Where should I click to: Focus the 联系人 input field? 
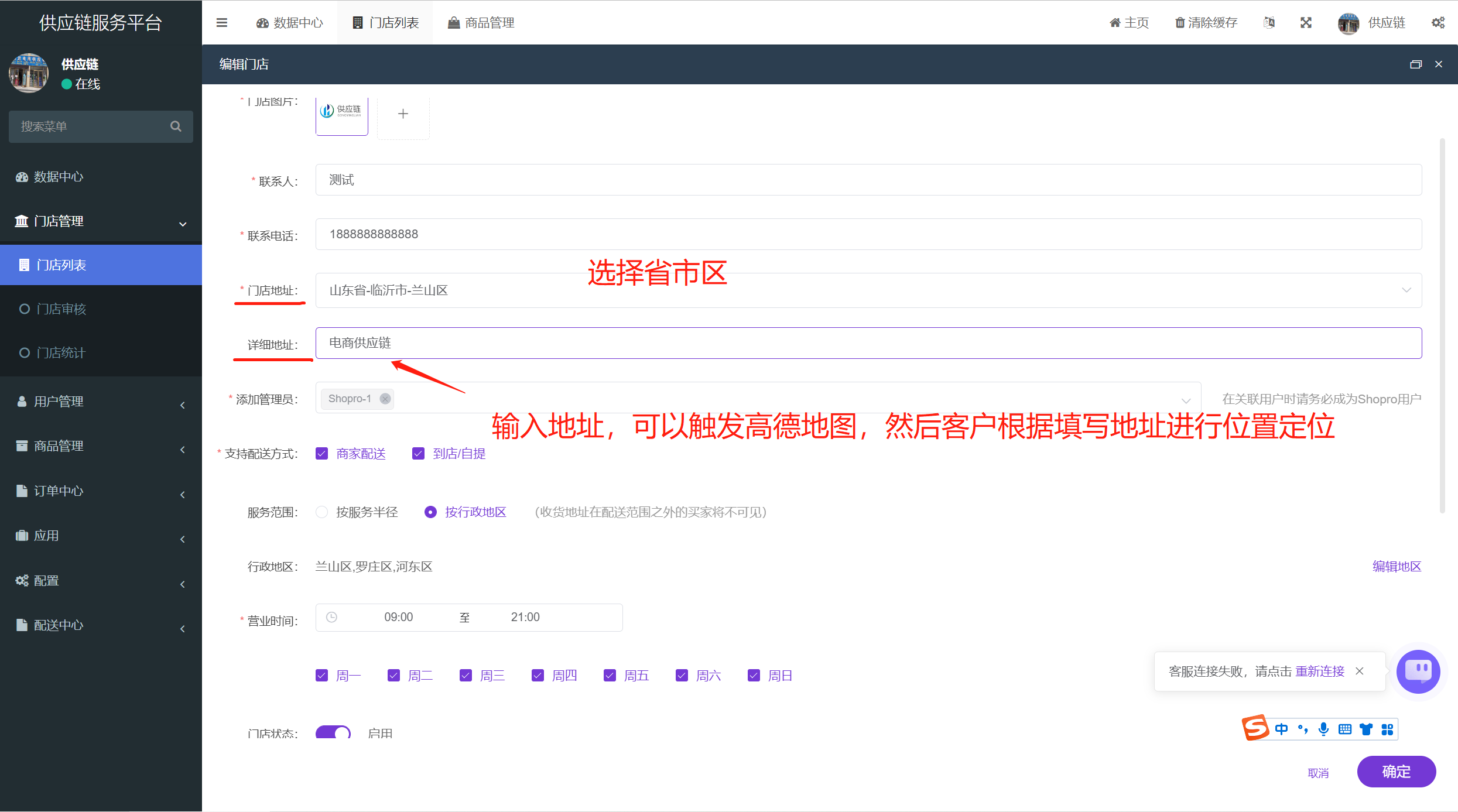(x=868, y=180)
